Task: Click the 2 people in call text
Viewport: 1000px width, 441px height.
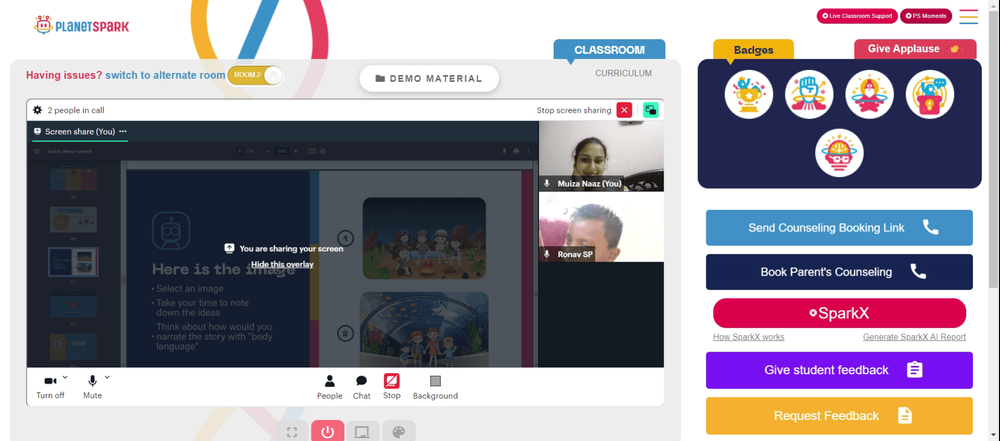Action: (x=76, y=110)
